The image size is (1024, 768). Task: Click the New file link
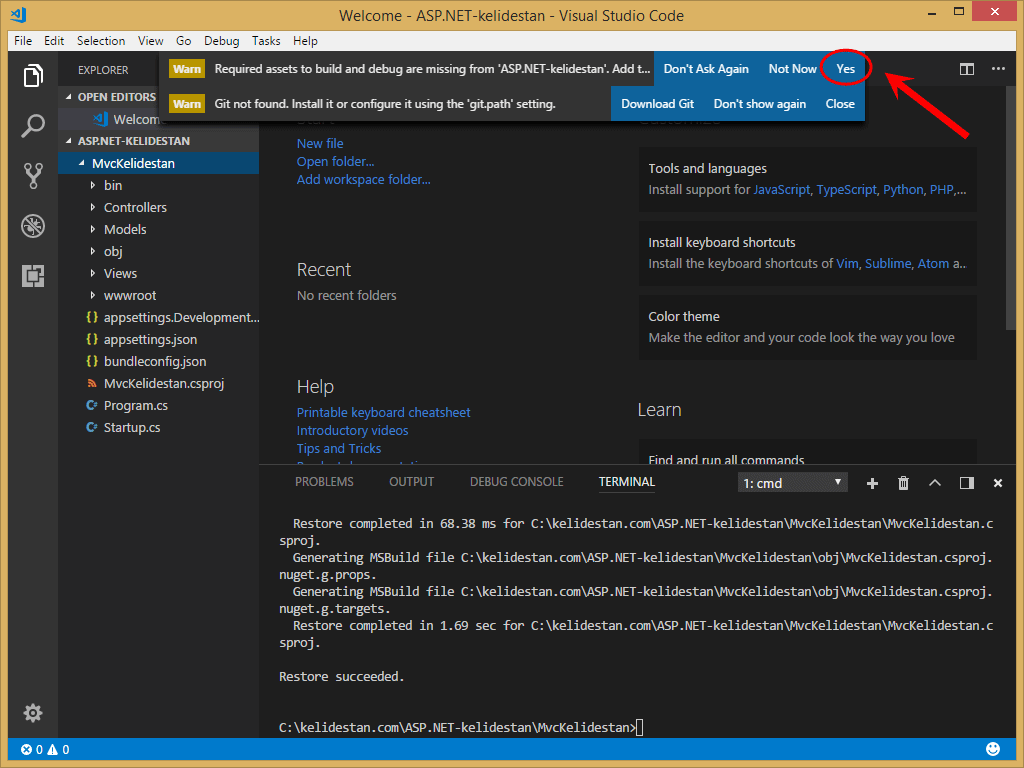pyautogui.click(x=320, y=144)
